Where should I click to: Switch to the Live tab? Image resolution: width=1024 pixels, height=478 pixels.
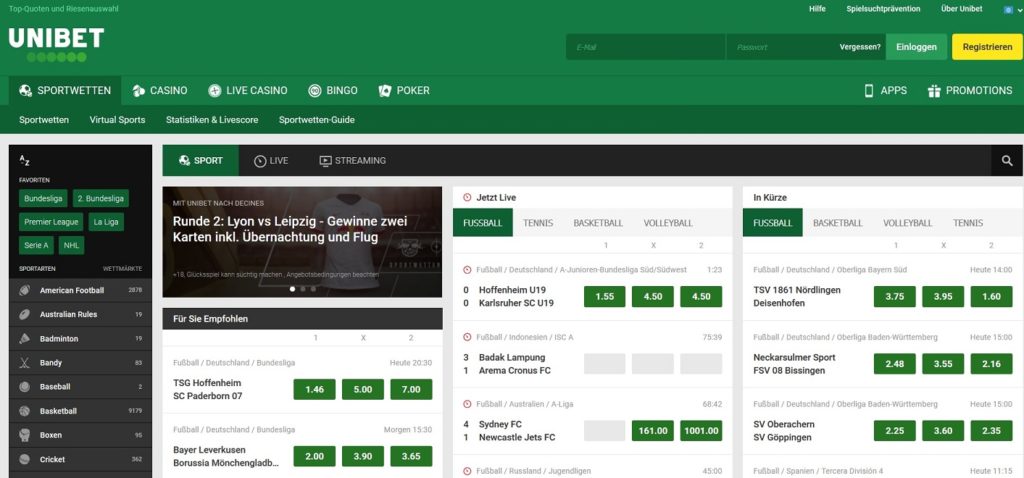click(271, 161)
